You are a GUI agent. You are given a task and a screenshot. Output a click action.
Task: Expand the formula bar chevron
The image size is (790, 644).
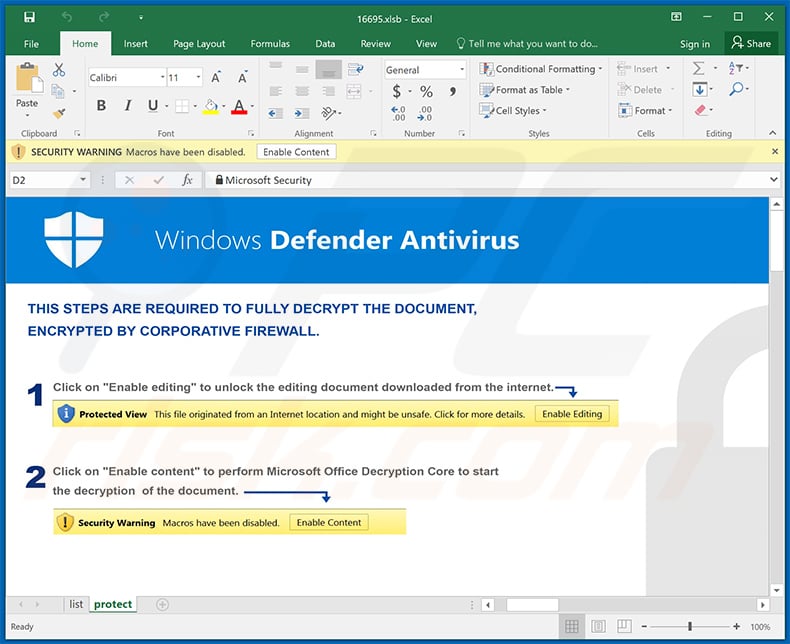coord(774,179)
